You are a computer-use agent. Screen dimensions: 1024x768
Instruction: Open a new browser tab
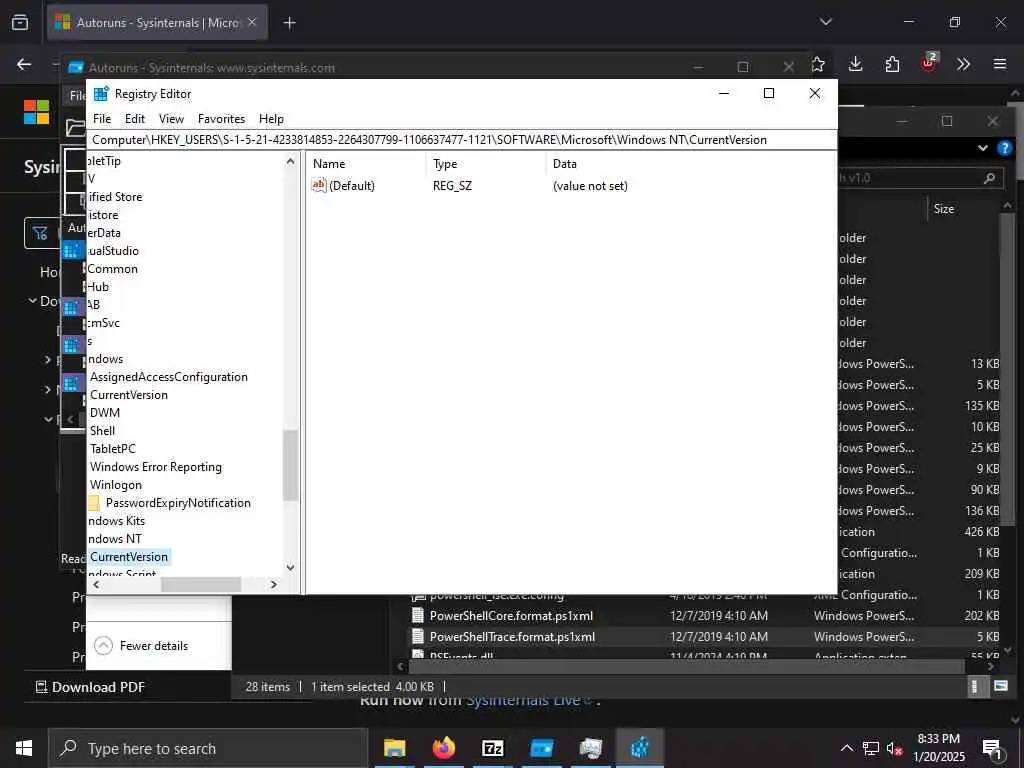(289, 23)
